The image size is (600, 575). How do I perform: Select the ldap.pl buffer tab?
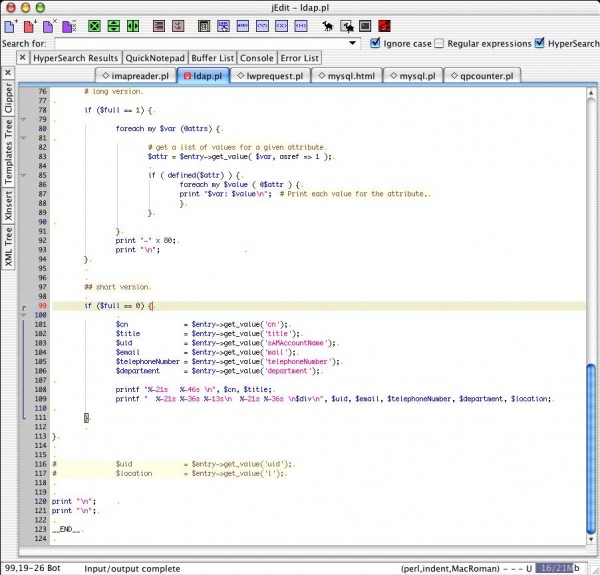click(x=203, y=76)
